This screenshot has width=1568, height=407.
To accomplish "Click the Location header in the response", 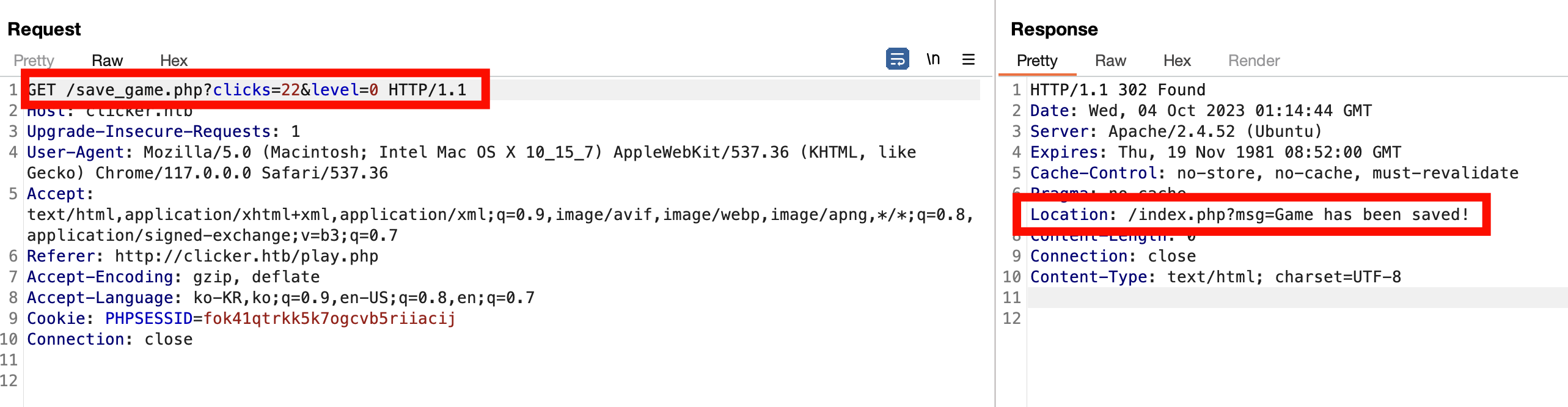I will tap(1249, 215).
